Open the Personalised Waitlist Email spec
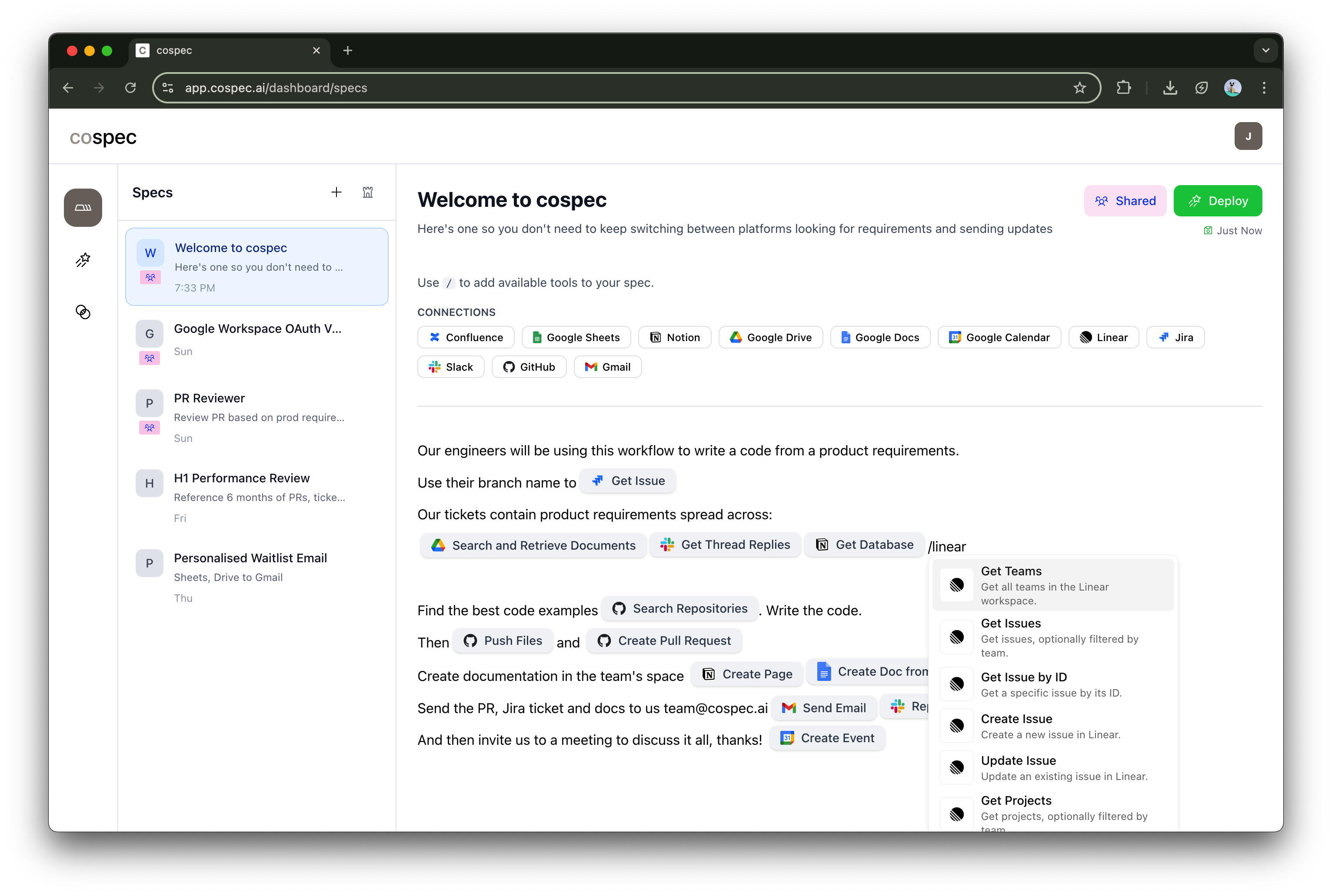 point(256,577)
